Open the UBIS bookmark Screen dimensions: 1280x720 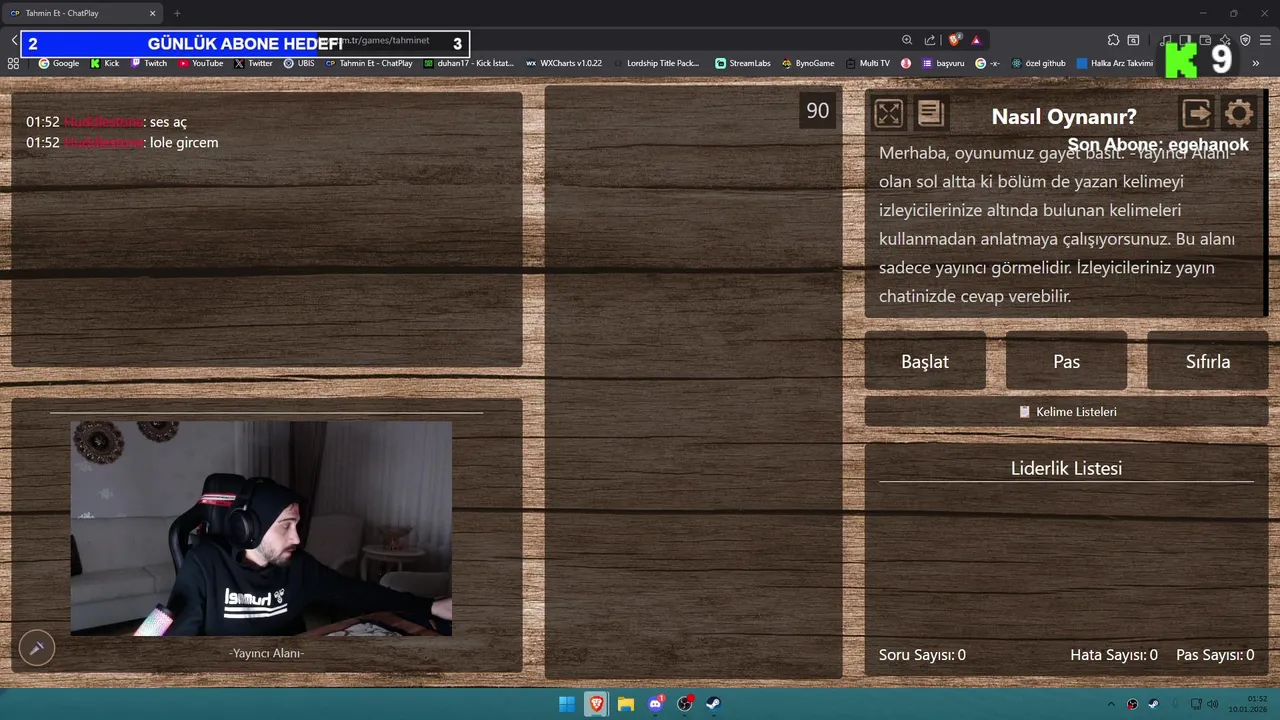tap(299, 63)
